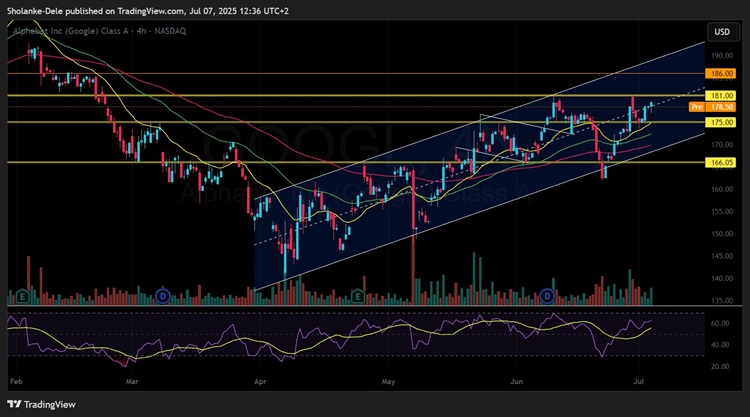Click the 135.00 price axis value
The image size is (750, 417).
(x=722, y=300)
